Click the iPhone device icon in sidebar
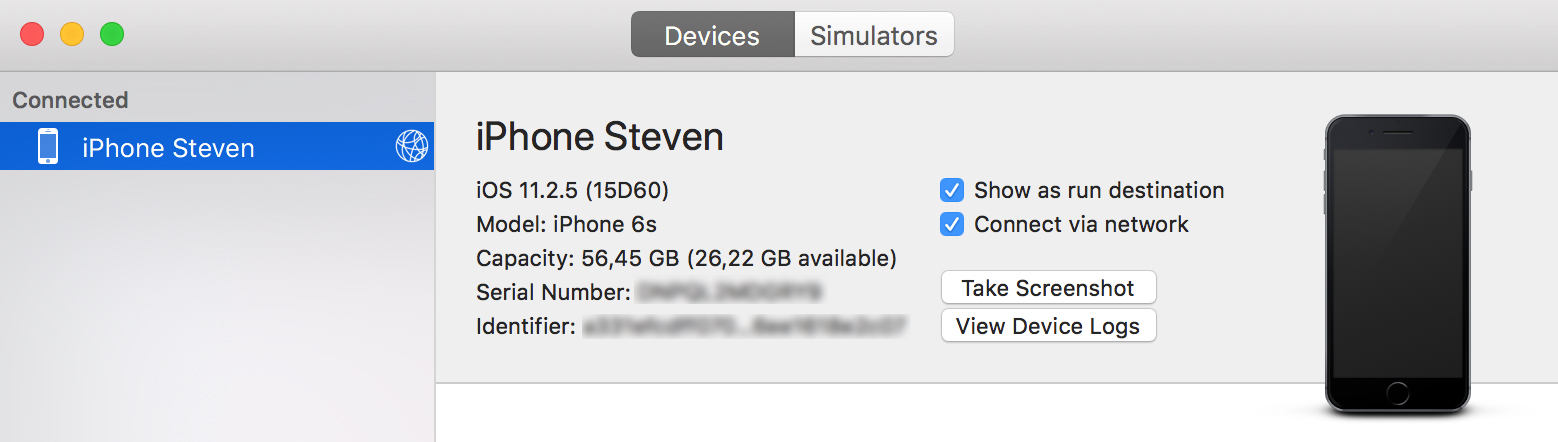Screen dimensions: 1558x442 (47, 147)
